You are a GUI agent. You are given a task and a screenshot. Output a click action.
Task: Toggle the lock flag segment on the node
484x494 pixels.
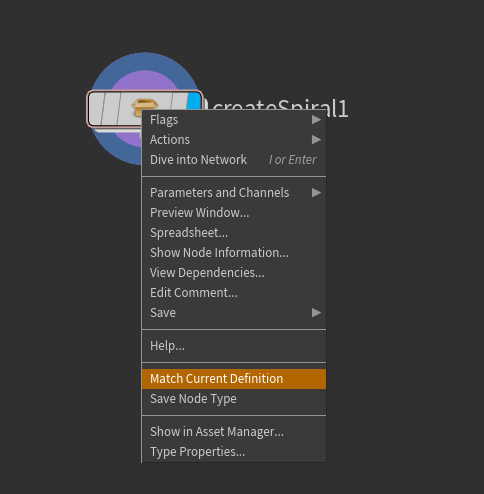coord(111,109)
